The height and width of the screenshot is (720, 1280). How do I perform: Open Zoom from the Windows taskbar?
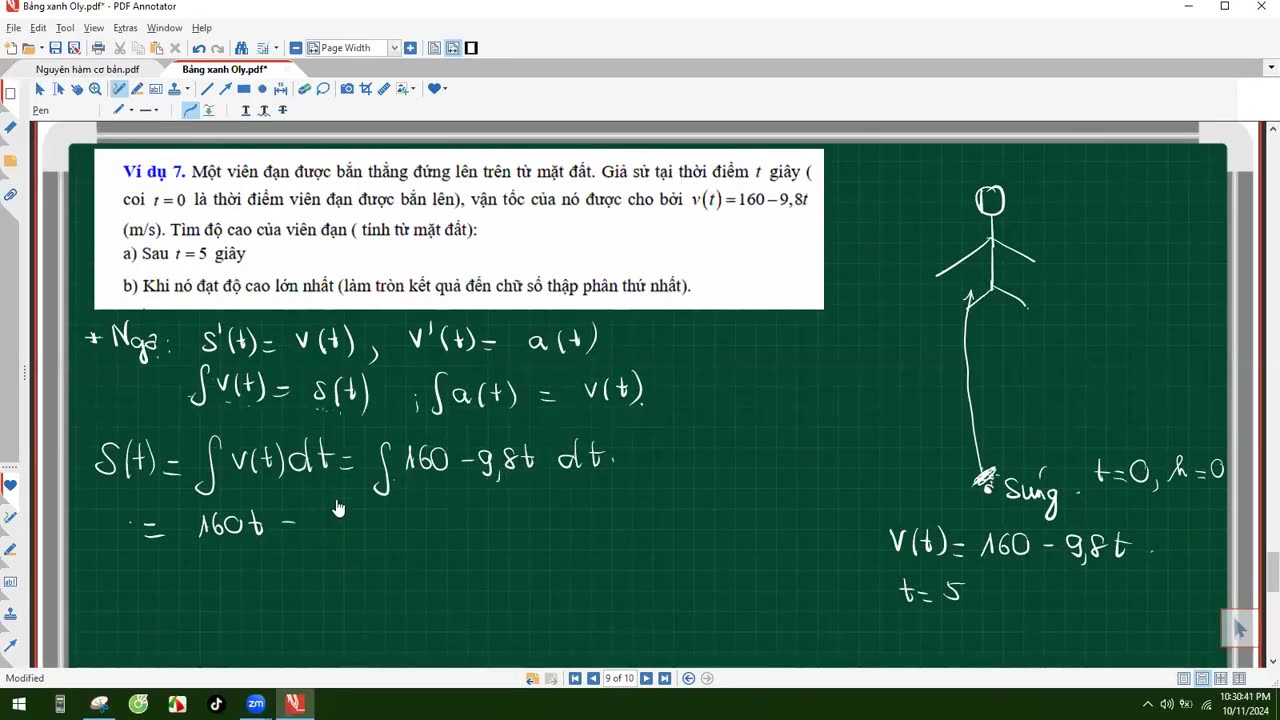point(256,704)
